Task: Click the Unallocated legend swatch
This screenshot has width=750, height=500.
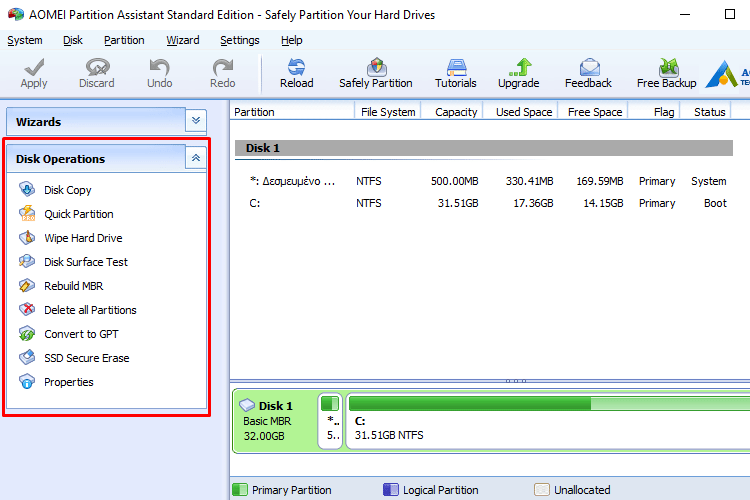Action: point(541,489)
